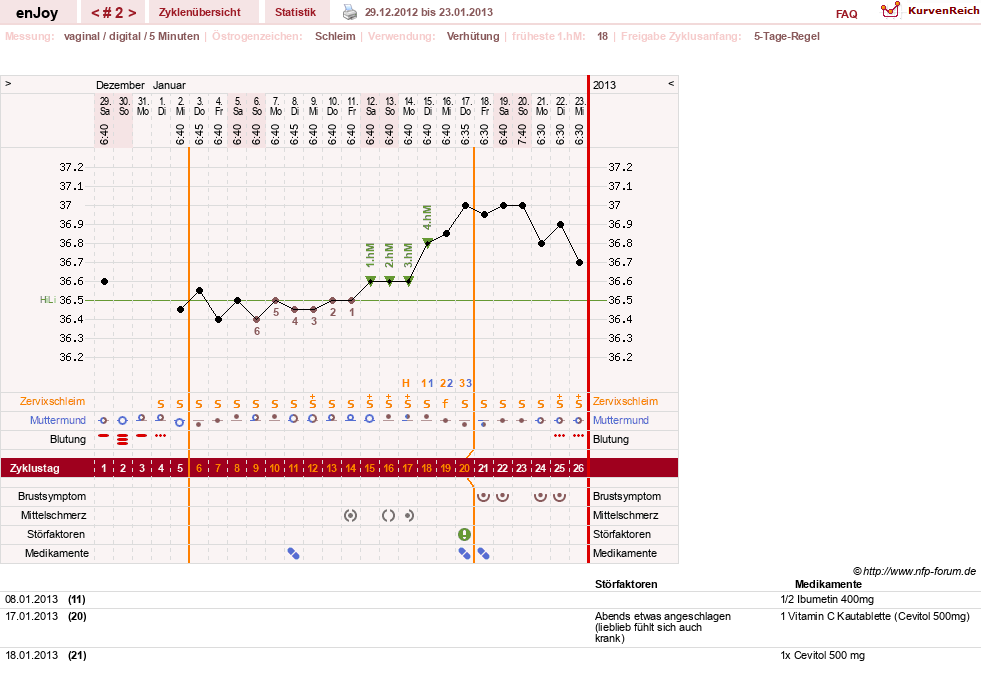Screen dimensions: 981x691
Task: Click the date range 29.12.2012 bis 23.01.2013
Action: [429, 12]
